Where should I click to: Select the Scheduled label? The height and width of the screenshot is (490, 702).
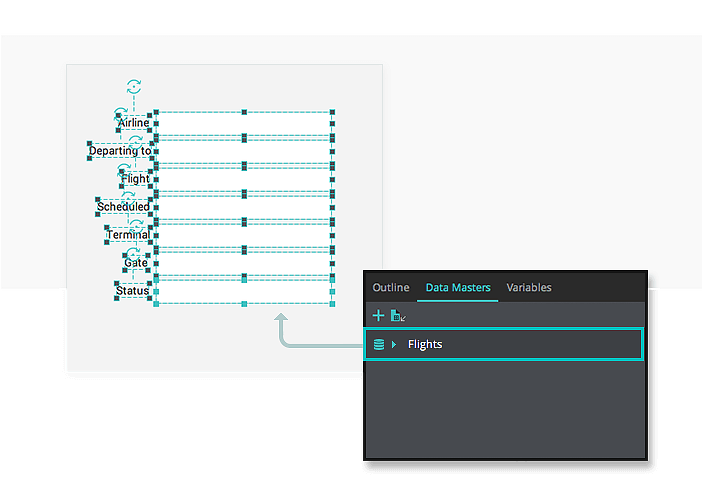(x=124, y=206)
